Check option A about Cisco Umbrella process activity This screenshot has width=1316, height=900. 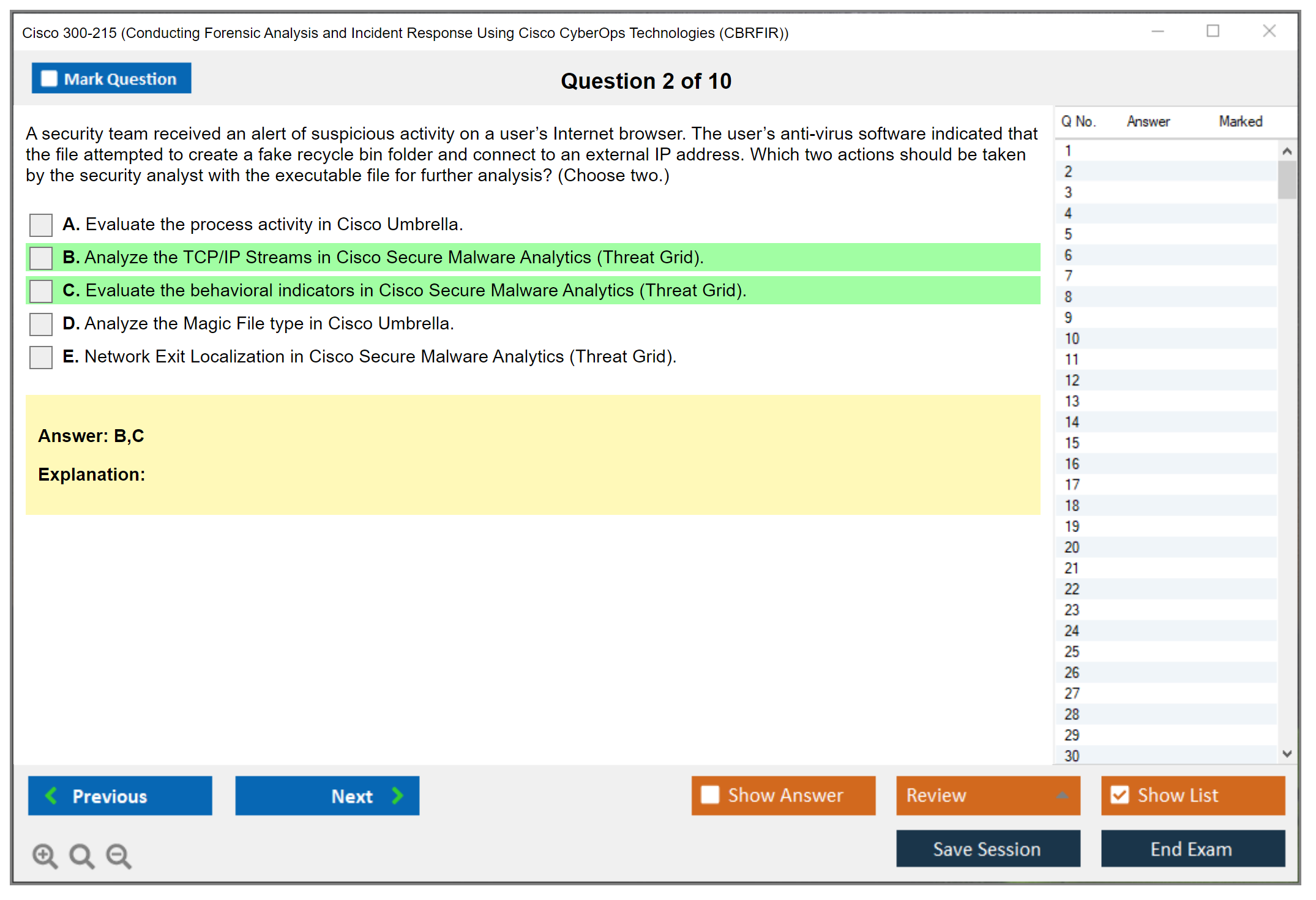pyautogui.click(x=41, y=225)
